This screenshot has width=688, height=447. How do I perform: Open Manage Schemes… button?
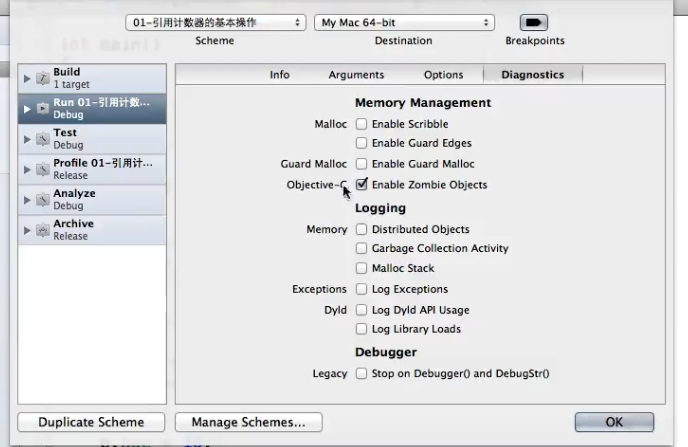tap(248, 422)
